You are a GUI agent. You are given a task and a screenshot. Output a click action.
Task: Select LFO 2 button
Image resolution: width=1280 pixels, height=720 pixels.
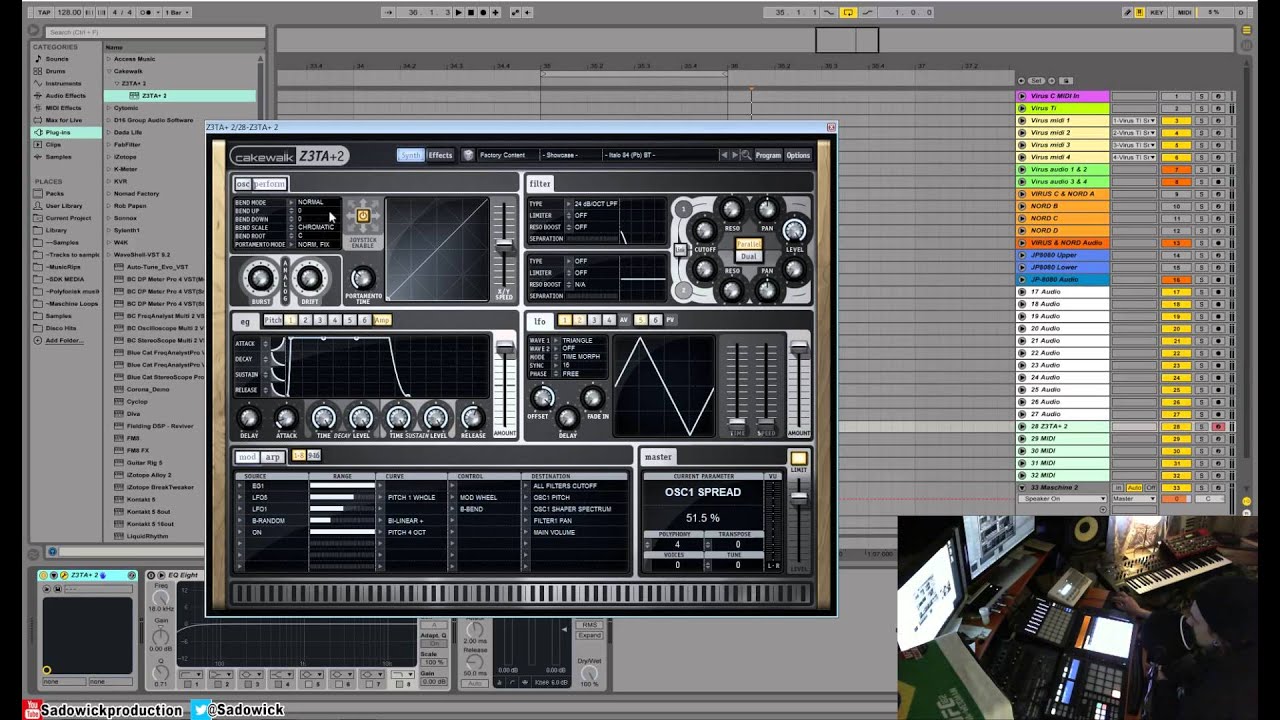click(x=579, y=320)
